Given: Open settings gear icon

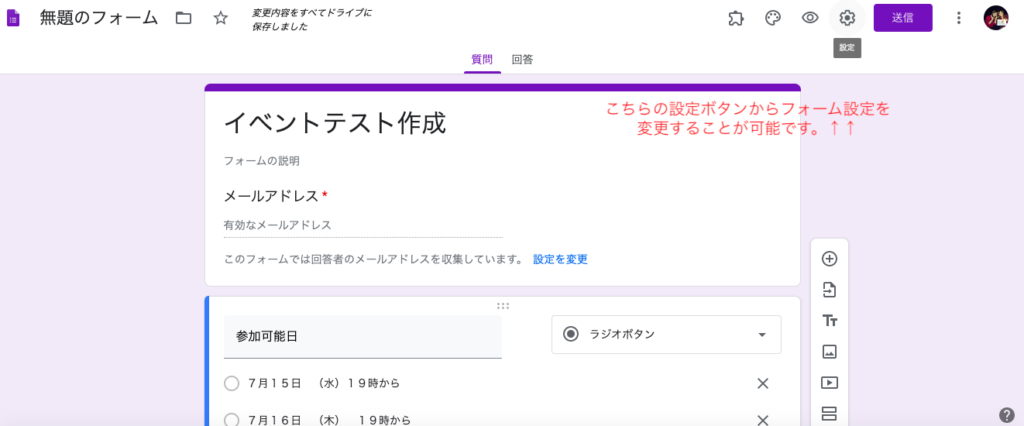Looking at the screenshot, I should 847,18.
